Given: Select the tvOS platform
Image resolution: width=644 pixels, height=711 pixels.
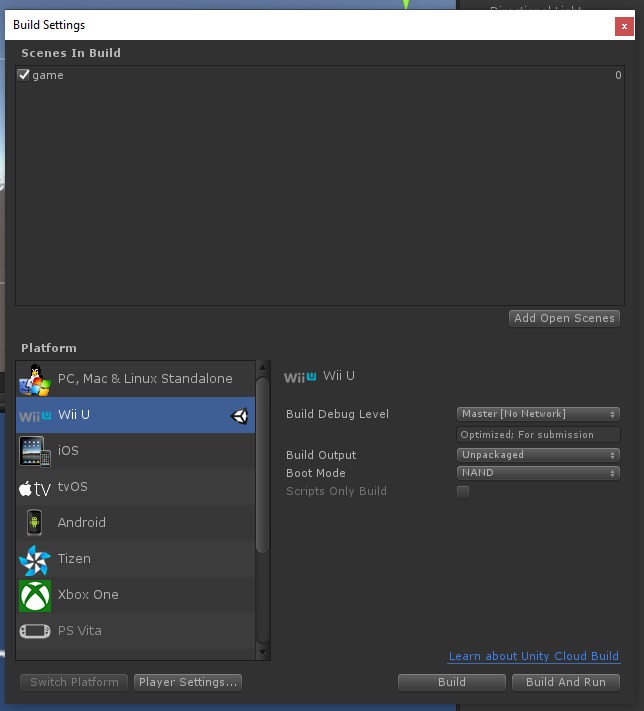Looking at the screenshot, I should pyautogui.click(x=135, y=487).
